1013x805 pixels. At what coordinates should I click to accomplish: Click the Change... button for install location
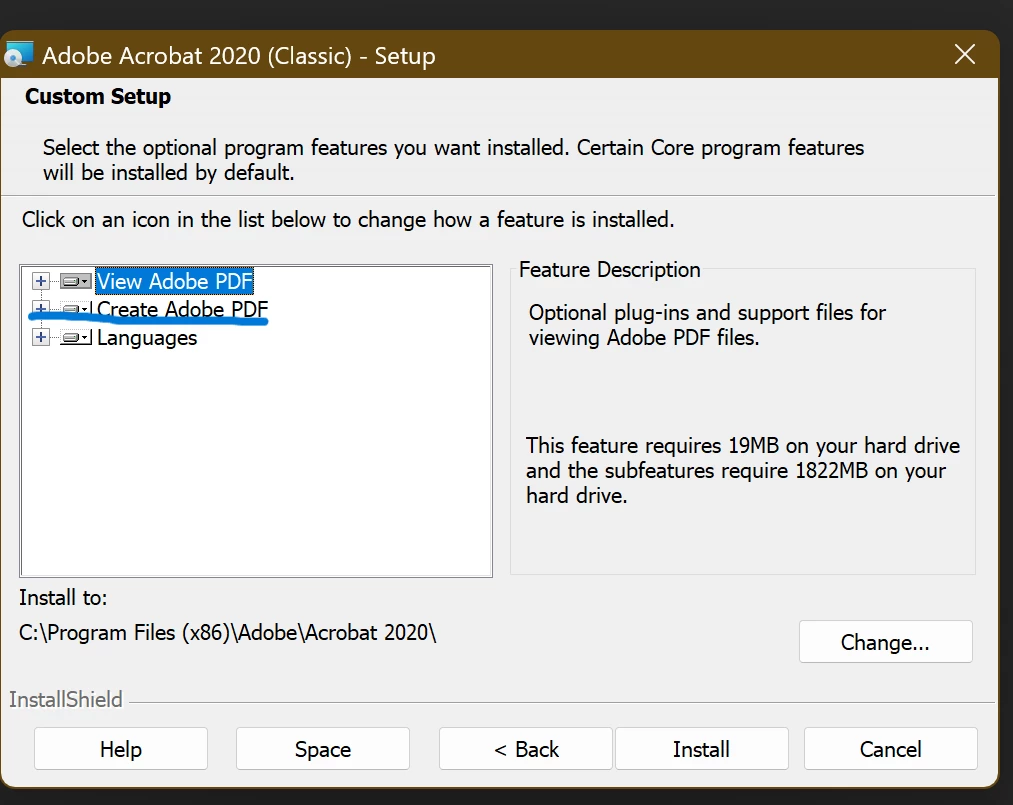point(885,642)
